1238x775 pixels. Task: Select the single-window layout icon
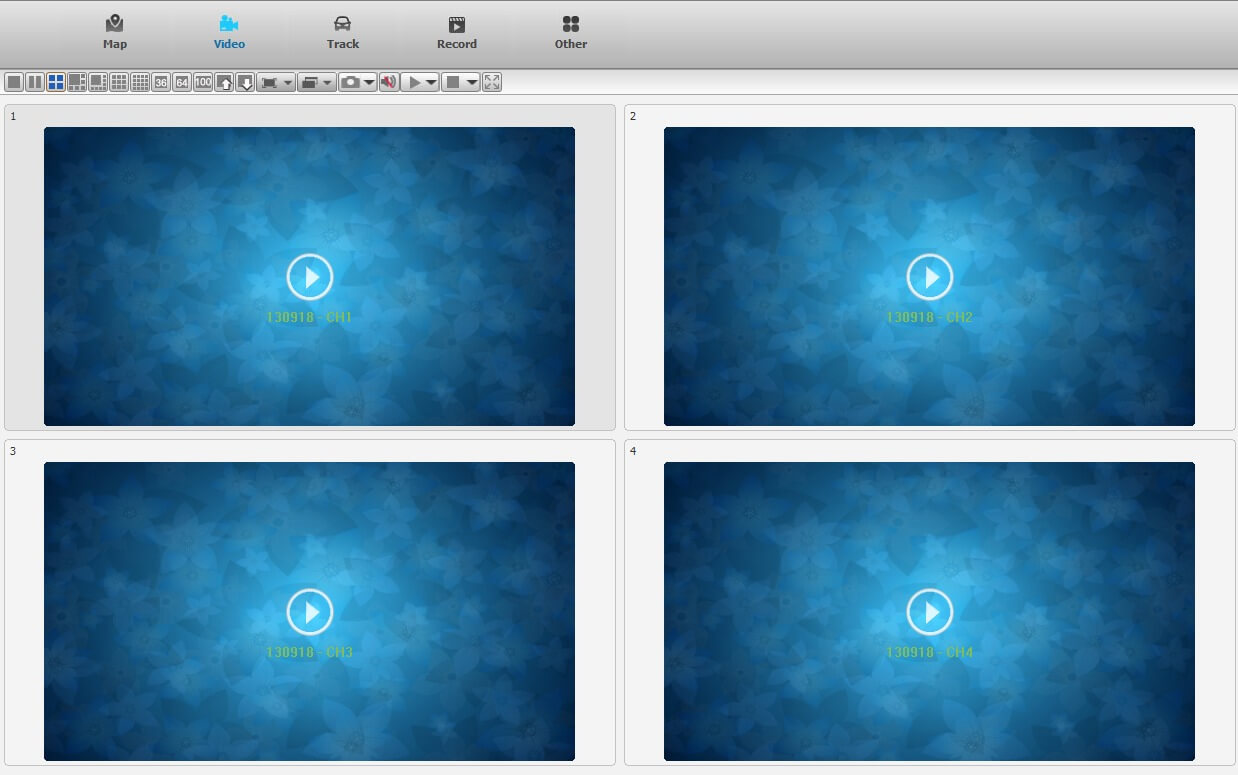pyautogui.click(x=14, y=82)
